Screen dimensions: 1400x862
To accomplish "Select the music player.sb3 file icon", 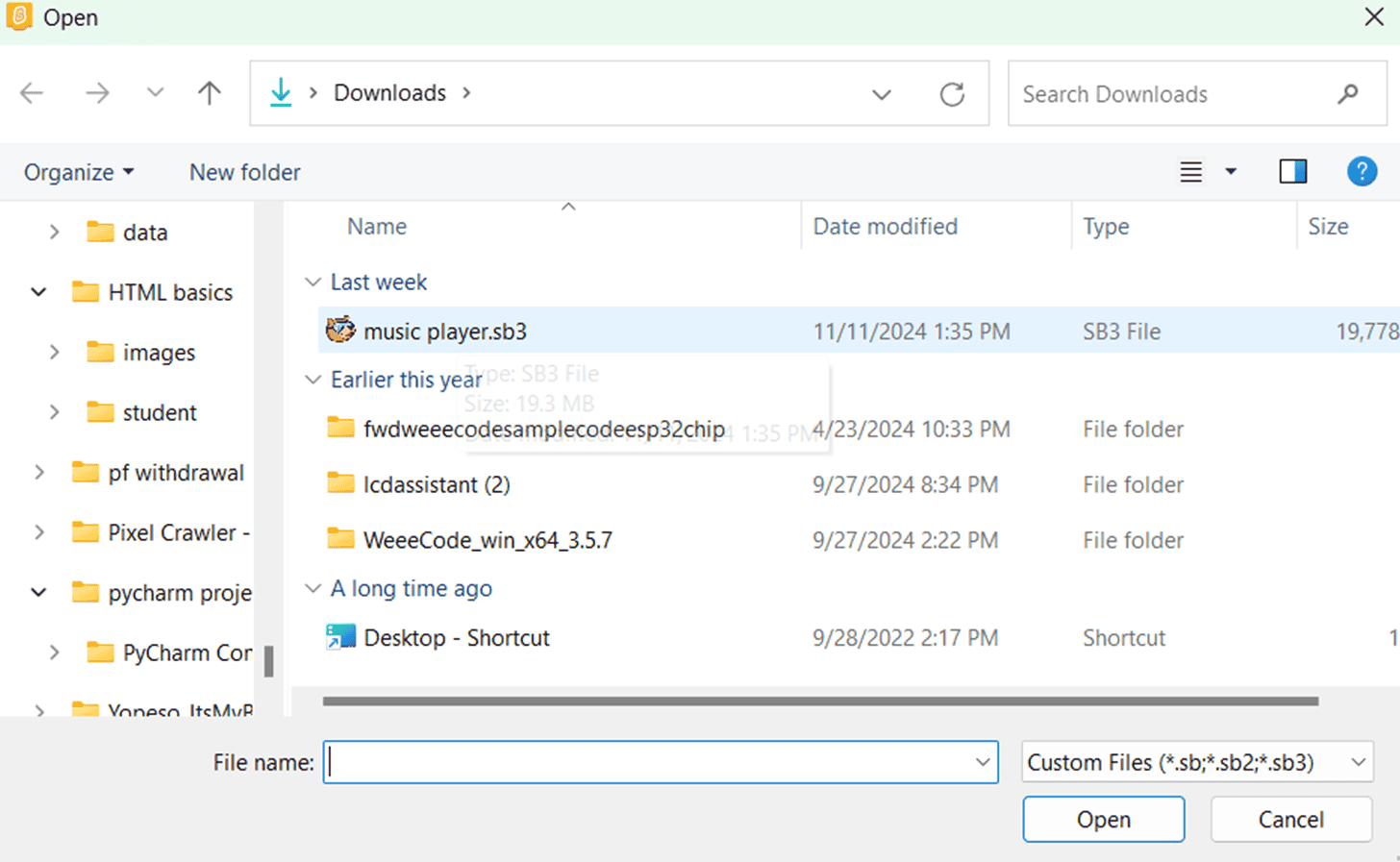I will tap(342, 331).
